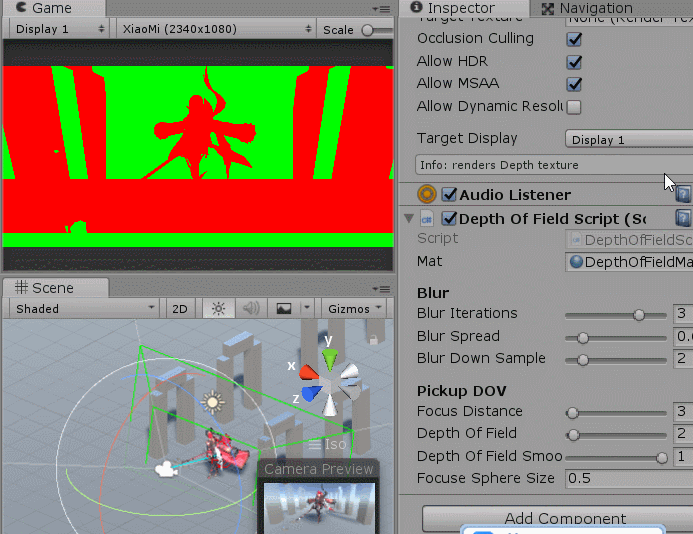
Task: Click the Script DepthOfFieldScript field
Action: 629,240
